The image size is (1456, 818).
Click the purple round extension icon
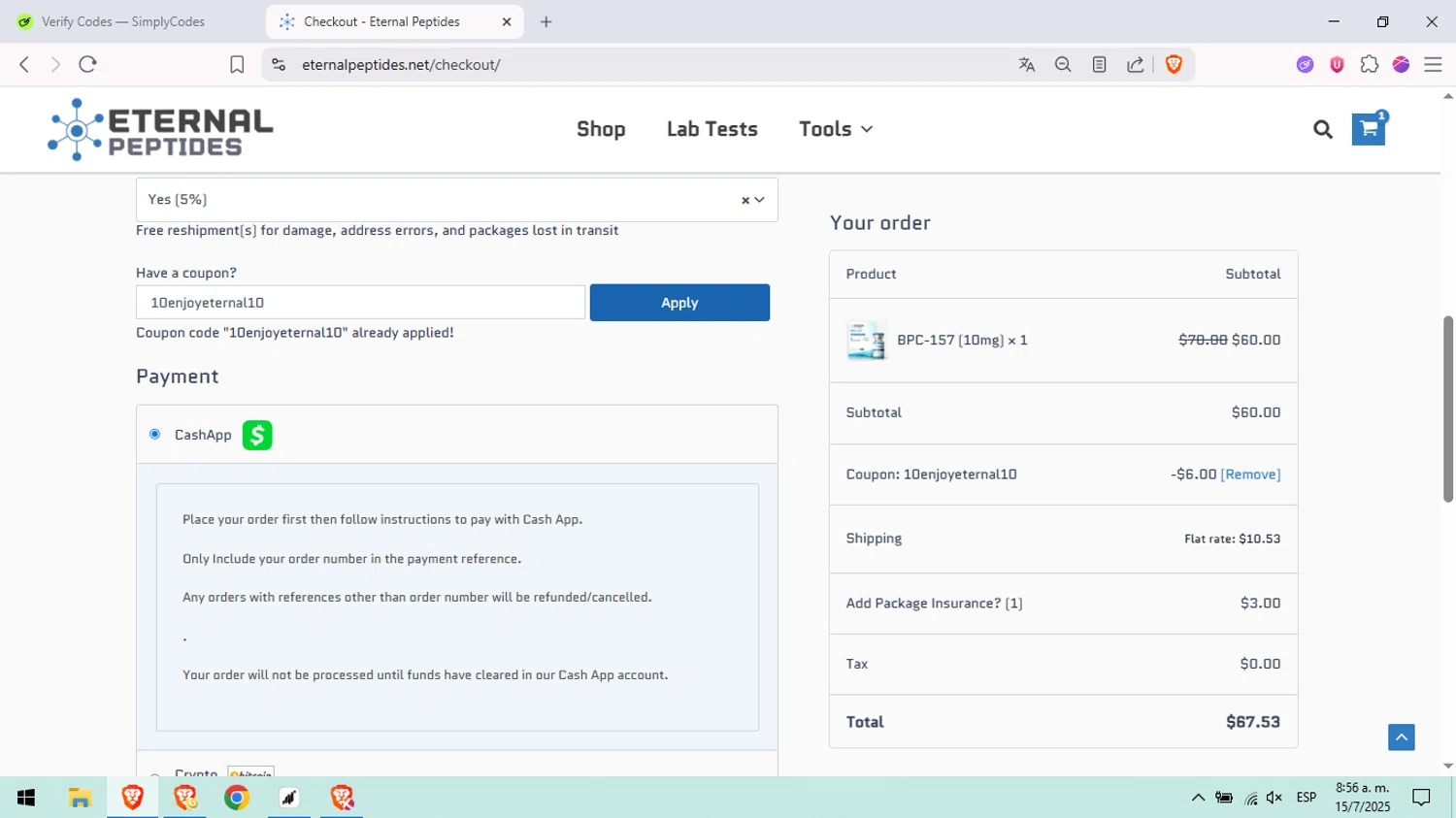pos(1305,65)
